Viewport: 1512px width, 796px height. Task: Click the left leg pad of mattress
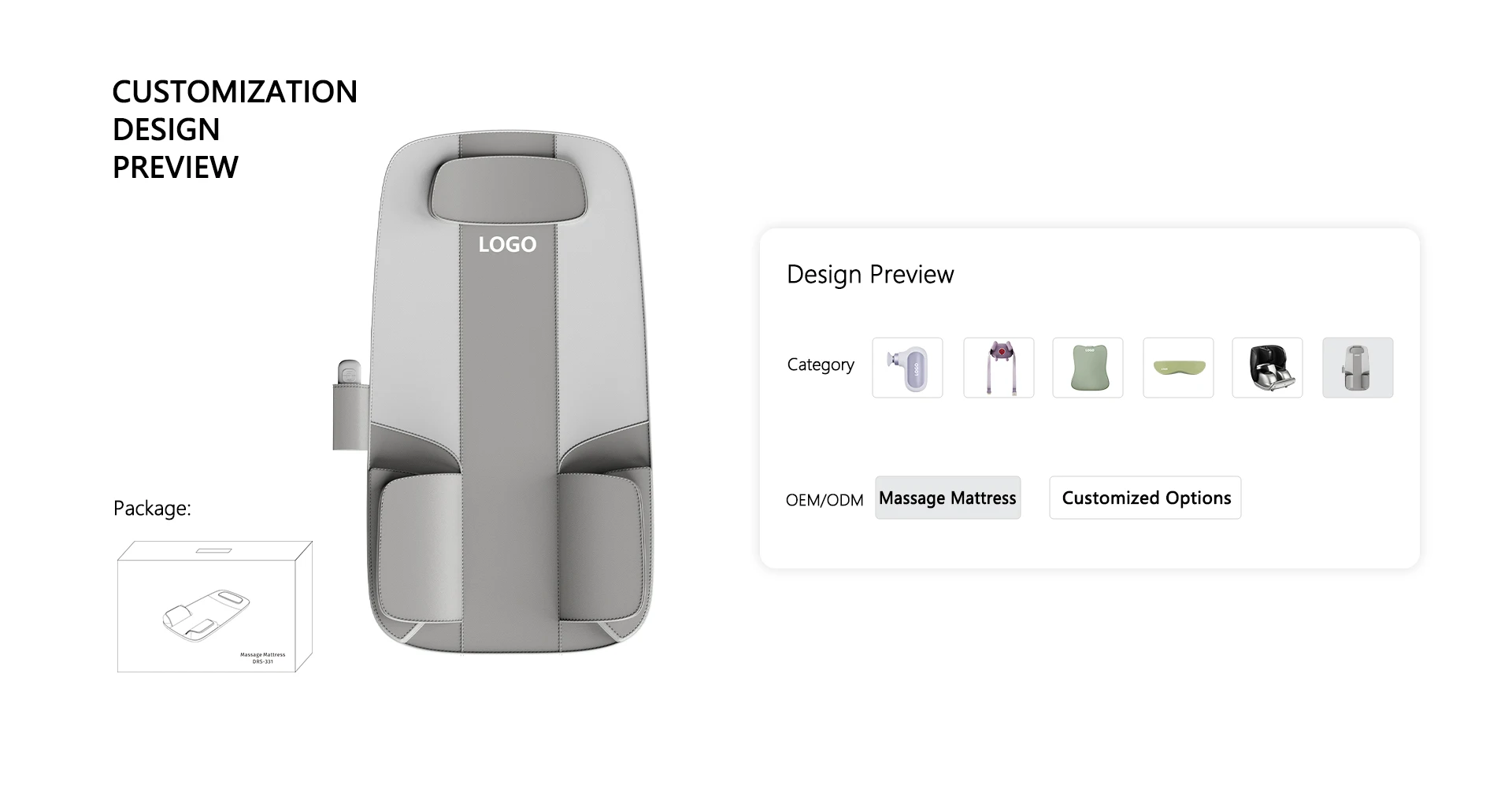(419, 550)
